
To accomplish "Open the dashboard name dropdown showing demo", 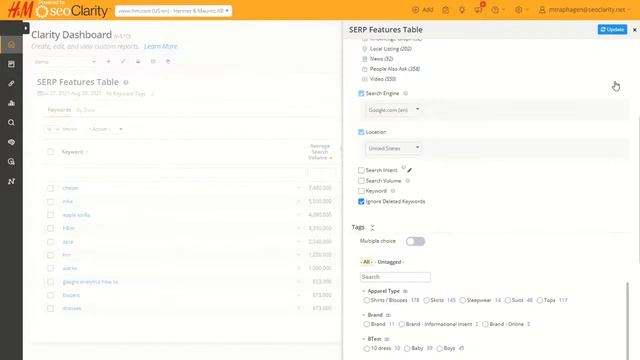I will 64,62.
